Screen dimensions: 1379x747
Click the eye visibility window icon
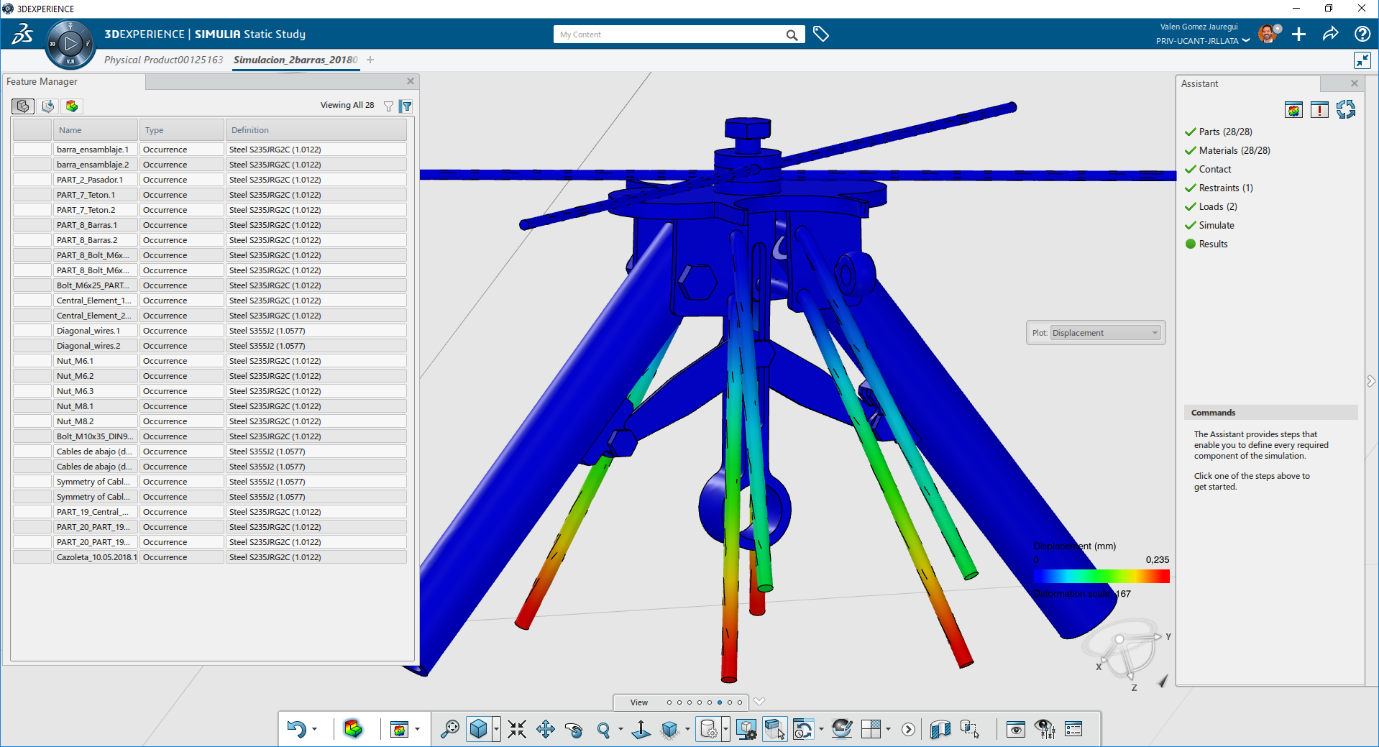[x=1016, y=730]
